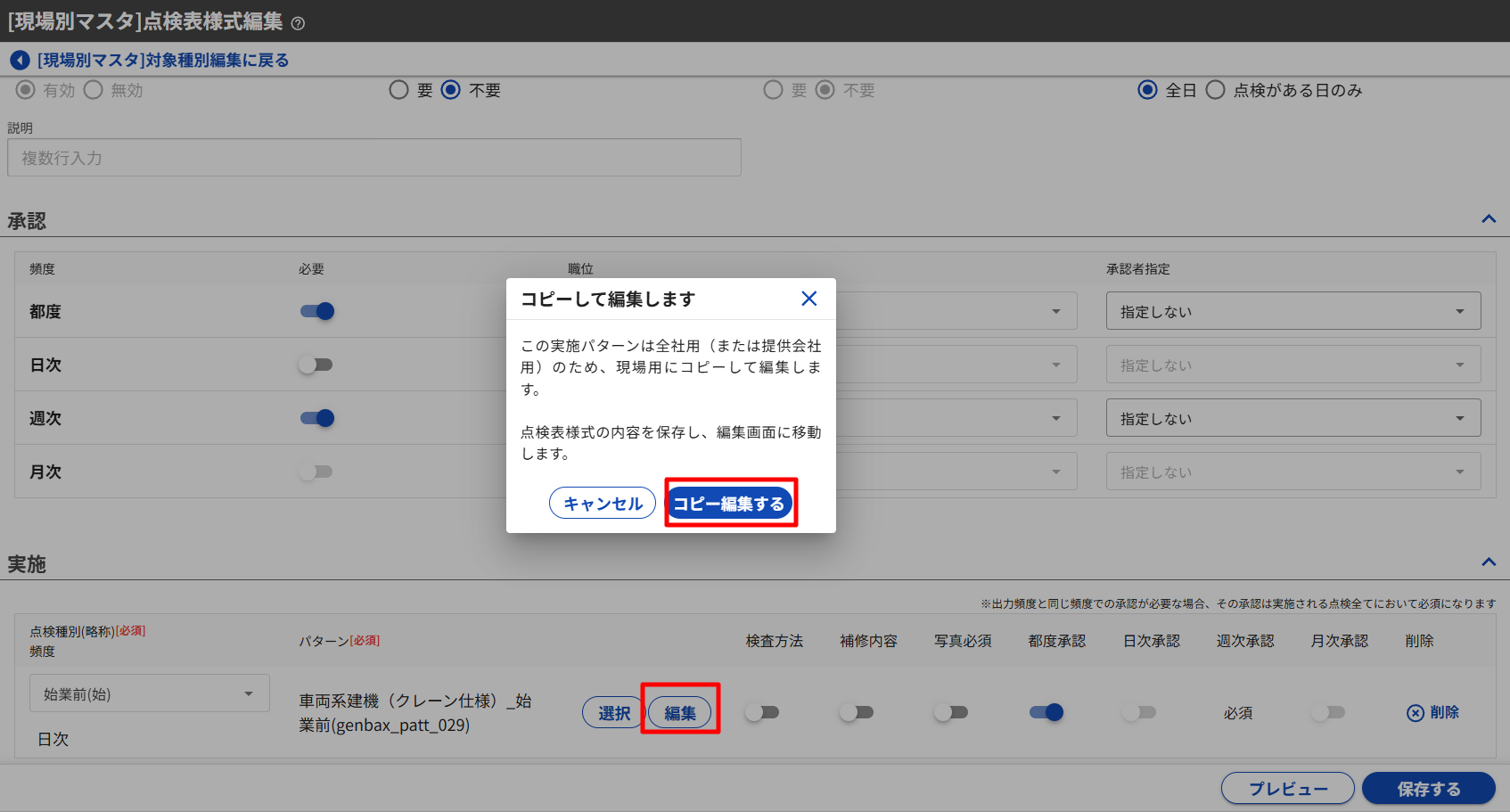Toggle the 都度承認 switch in 実施 row

1046,712
